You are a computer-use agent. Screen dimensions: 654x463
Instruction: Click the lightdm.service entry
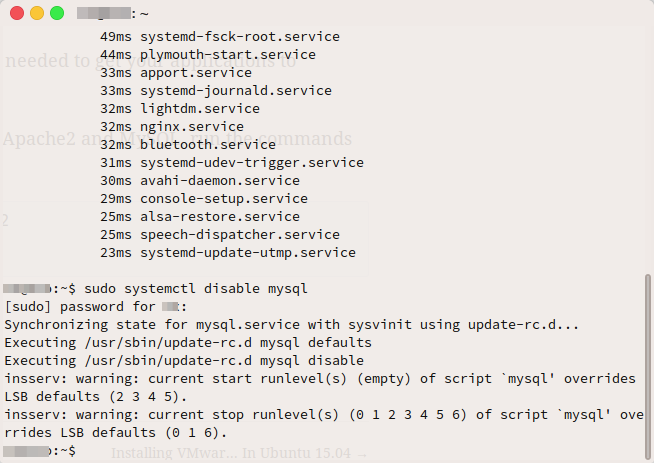(x=200, y=109)
